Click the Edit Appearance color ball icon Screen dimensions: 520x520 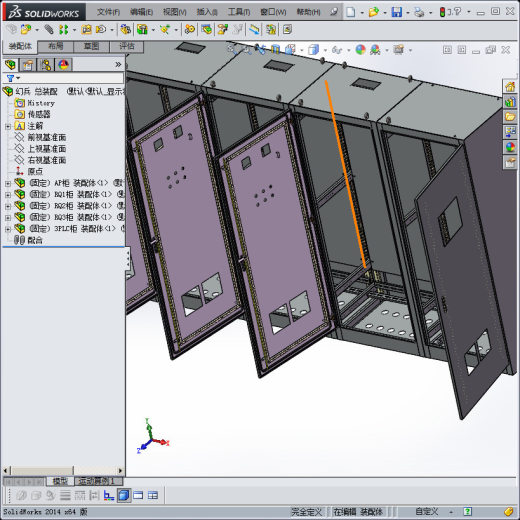pyautogui.click(x=360, y=50)
